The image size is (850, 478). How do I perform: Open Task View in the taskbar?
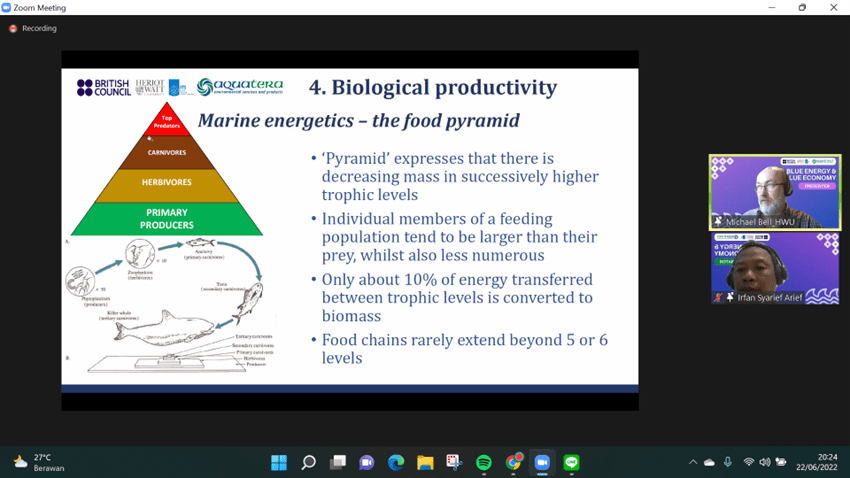tap(338, 462)
